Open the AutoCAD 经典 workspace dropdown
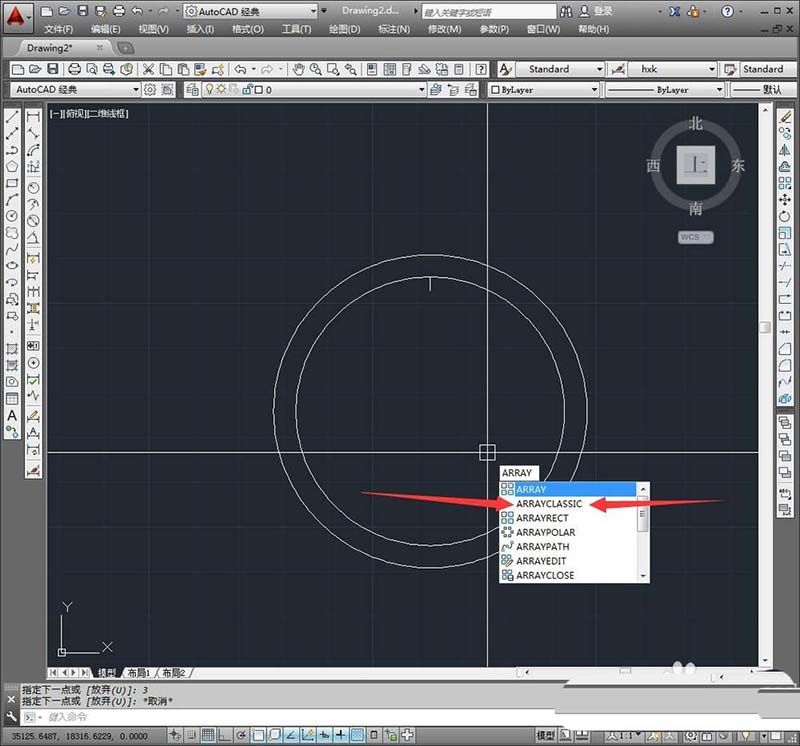Viewport: 800px width, 746px height. pyautogui.click(x=250, y=11)
